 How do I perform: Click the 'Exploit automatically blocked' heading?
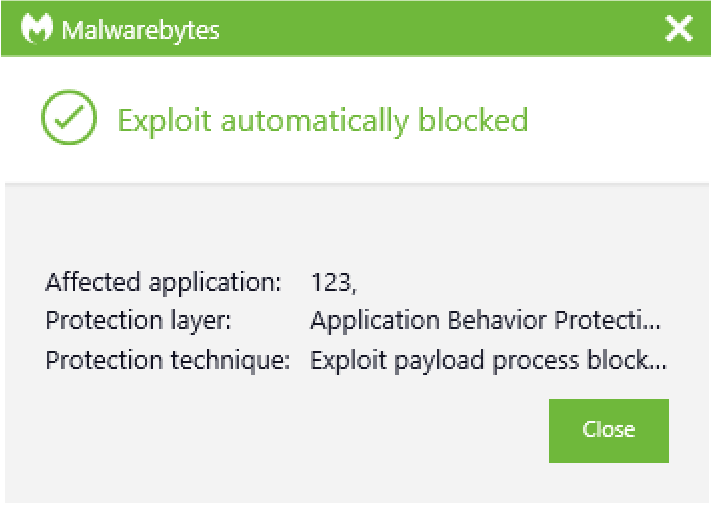[x=322, y=121]
